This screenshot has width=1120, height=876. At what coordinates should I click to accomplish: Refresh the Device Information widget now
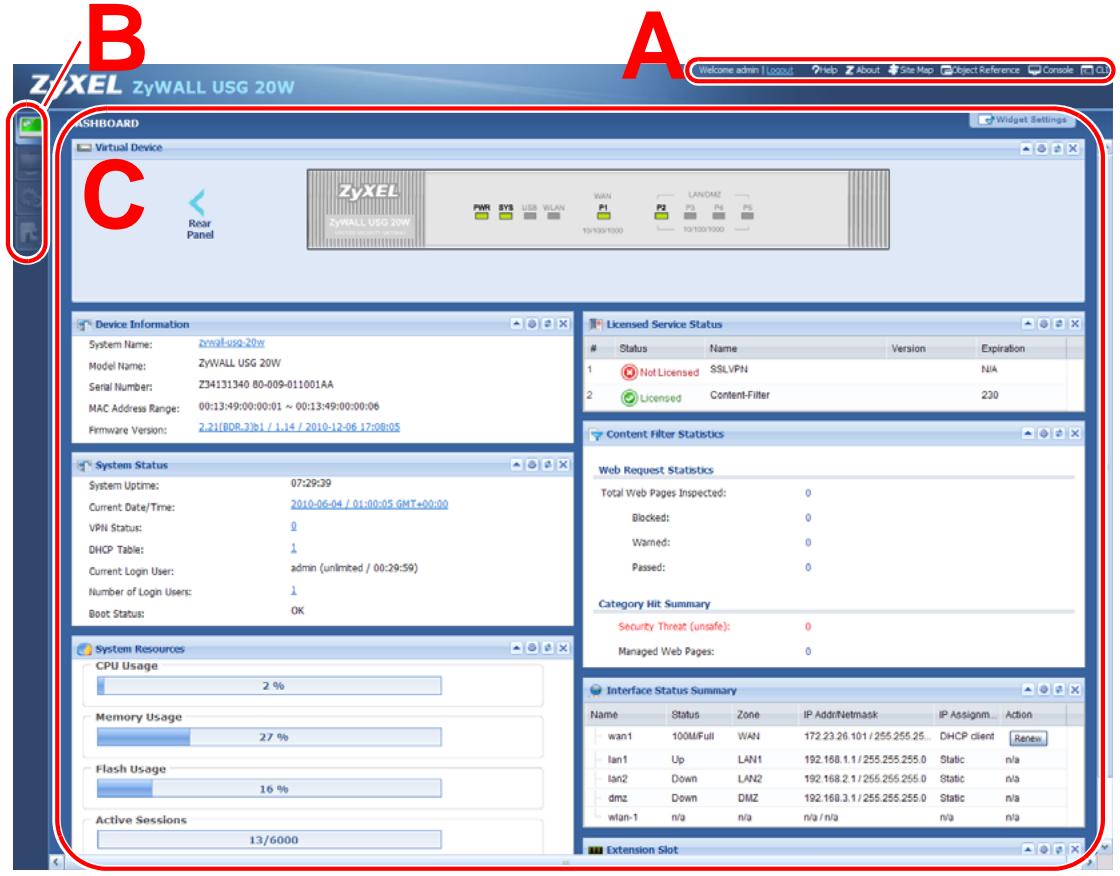548,324
